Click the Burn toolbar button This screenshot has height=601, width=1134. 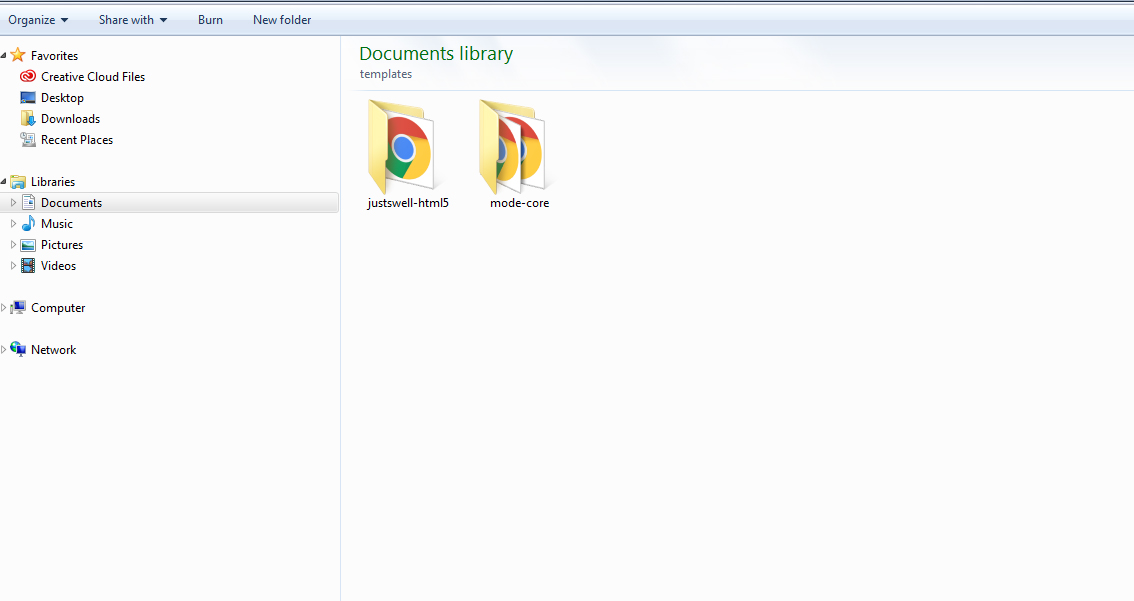click(x=210, y=20)
